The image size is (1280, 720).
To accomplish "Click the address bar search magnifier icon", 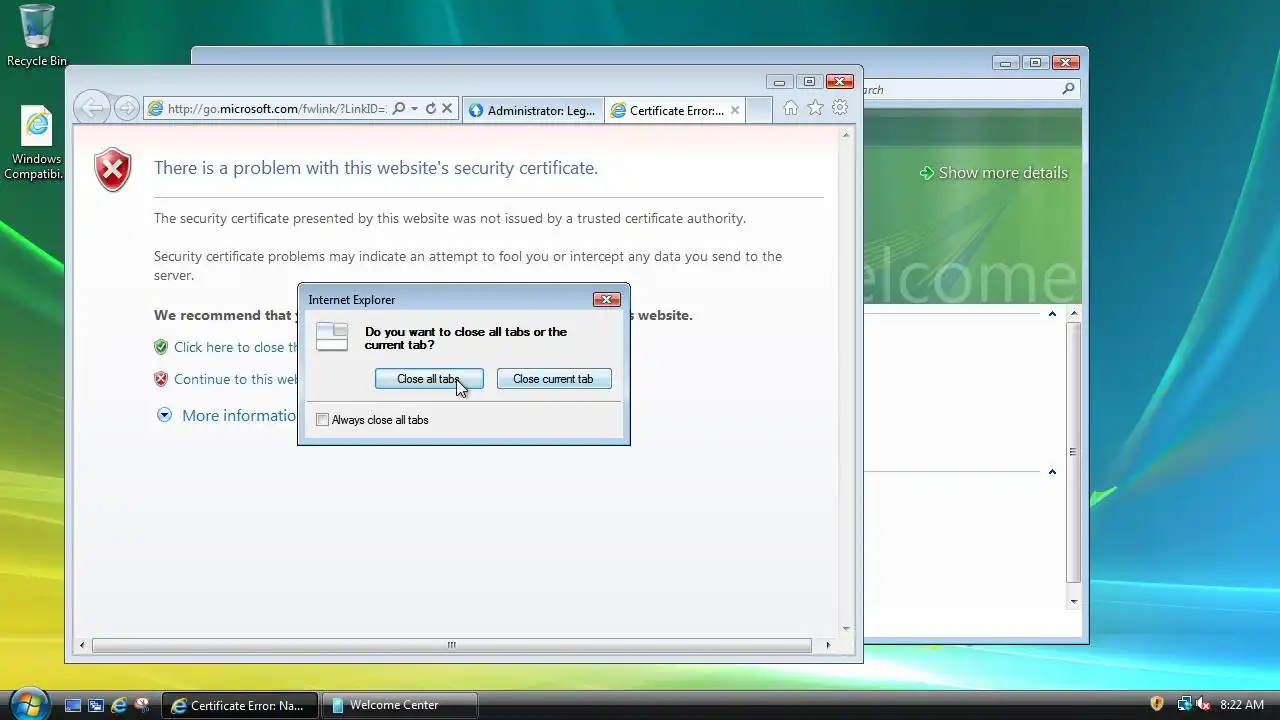I will click(x=398, y=109).
